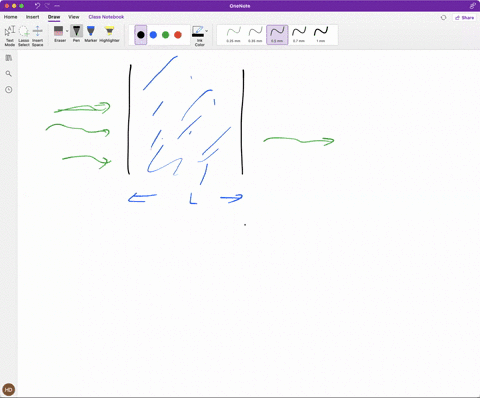Set pen thickness to 1 mm
This screenshot has height=398, width=480.
[321, 35]
